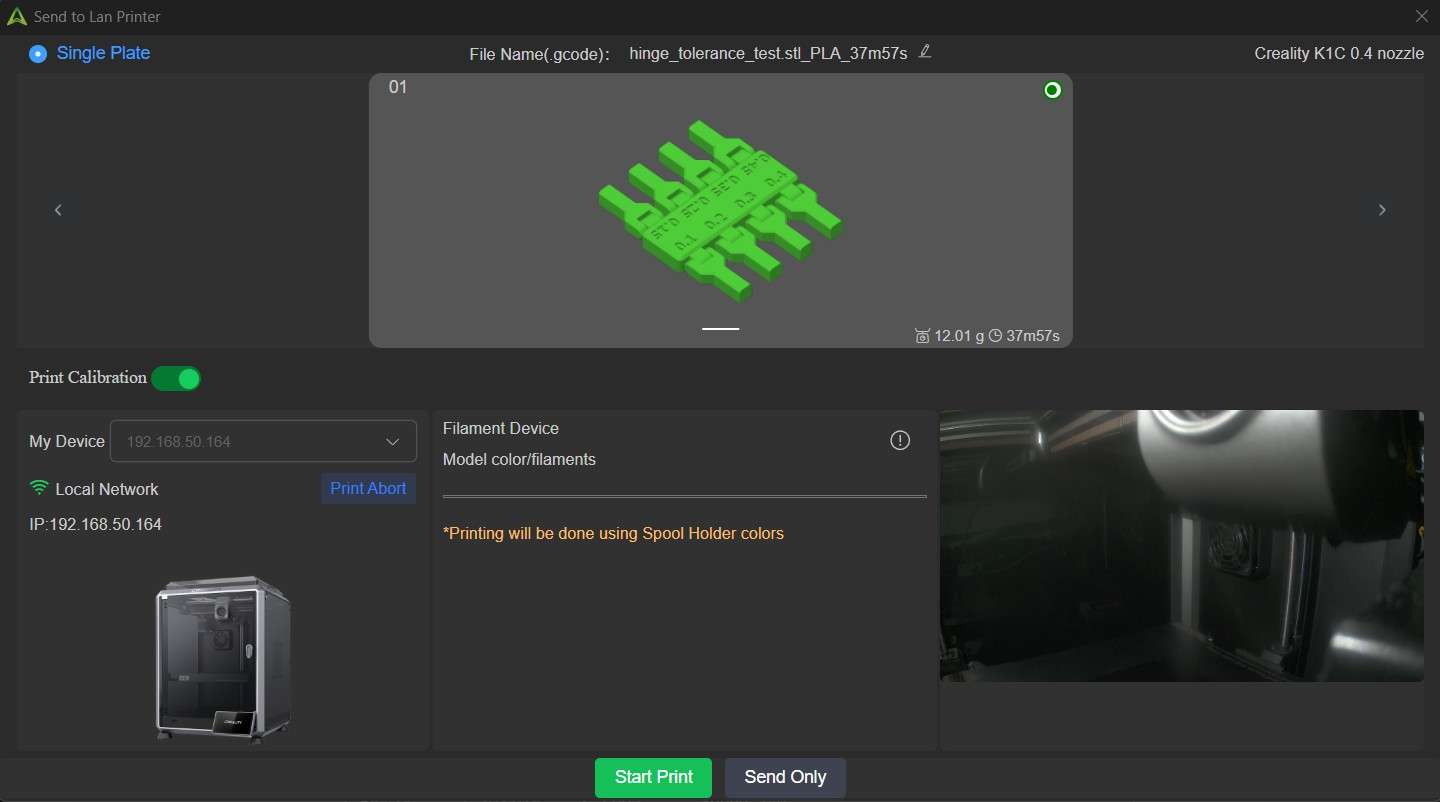Go to previous plate with left arrow

[58, 210]
